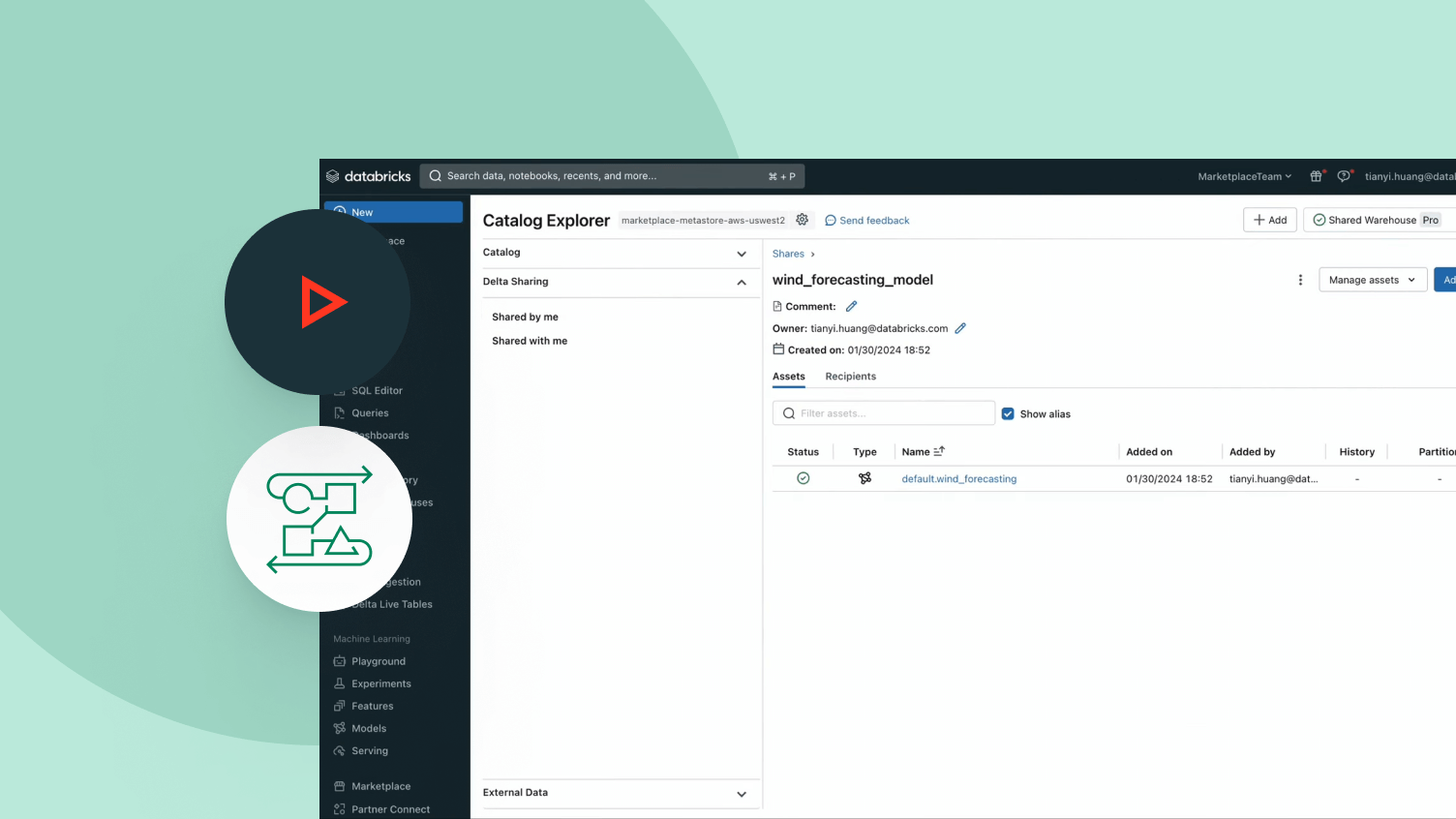Screen dimensions: 1456x819
Task: Open the default.wind_forecasting asset link
Action: point(958,478)
